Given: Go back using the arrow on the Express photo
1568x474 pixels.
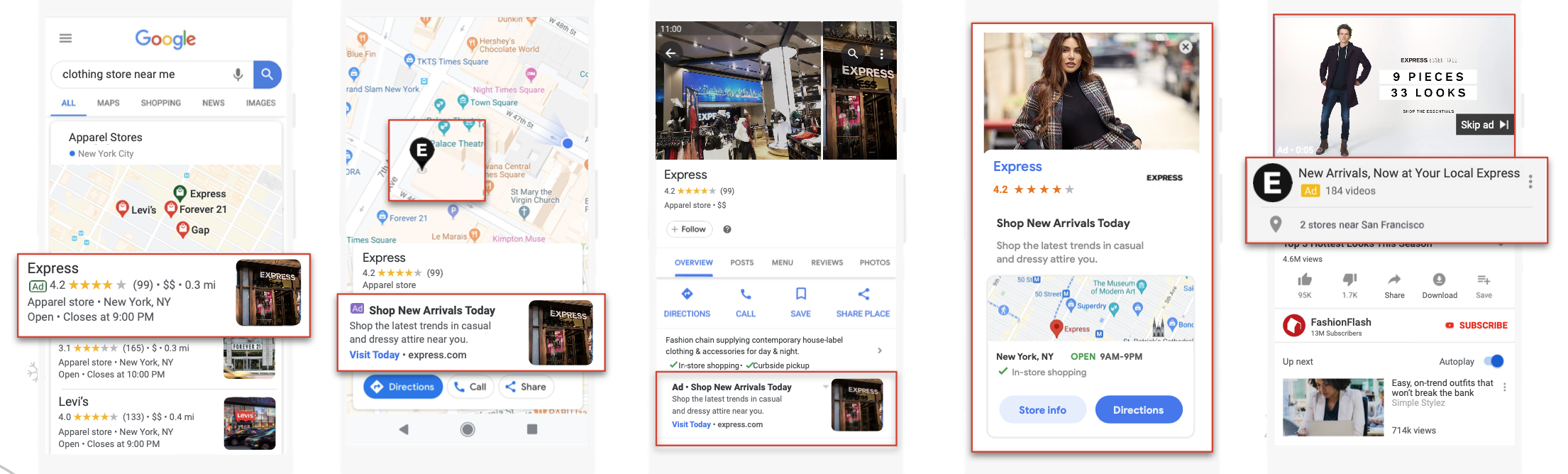Looking at the screenshot, I should pyautogui.click(x=670, y=53).
